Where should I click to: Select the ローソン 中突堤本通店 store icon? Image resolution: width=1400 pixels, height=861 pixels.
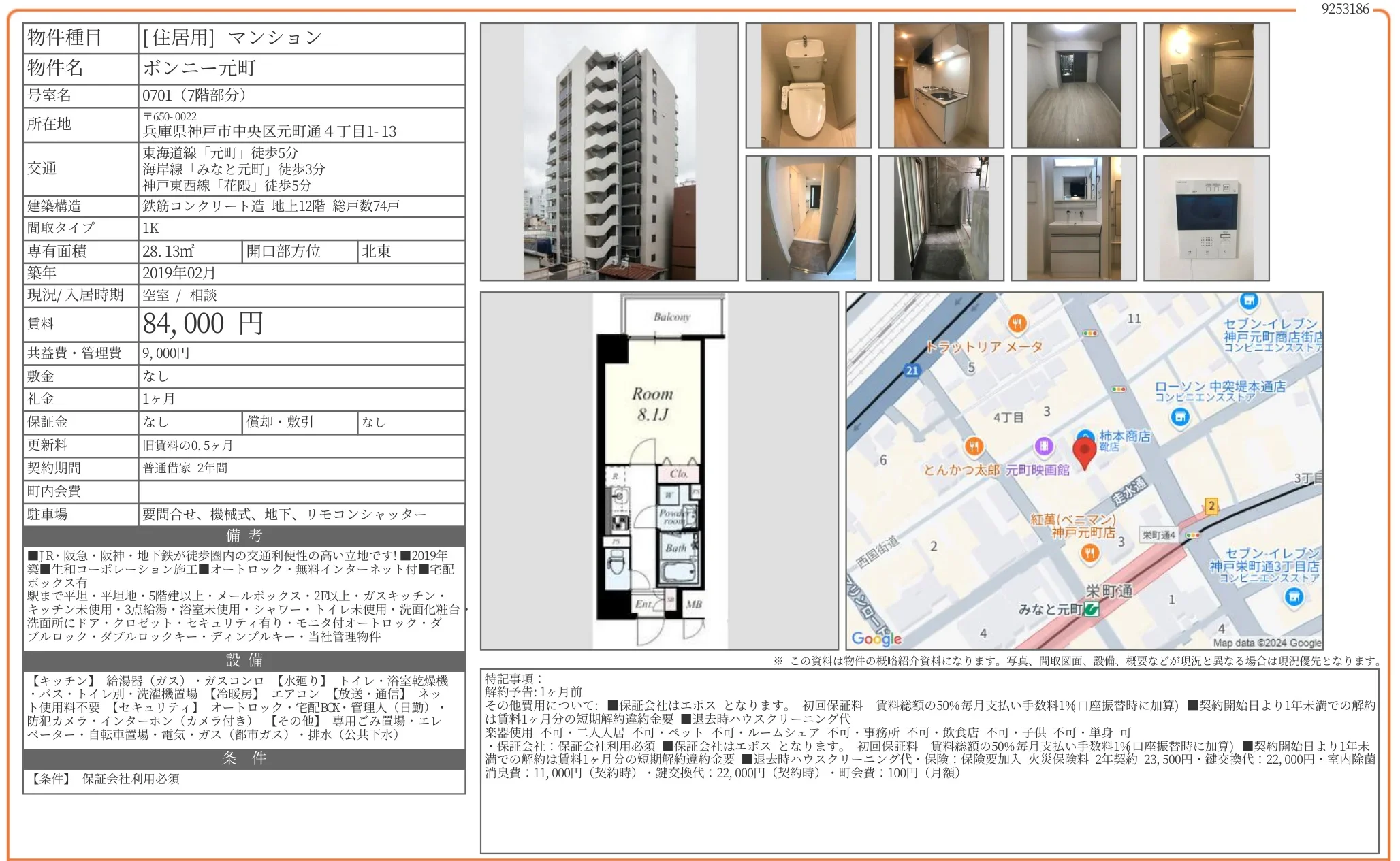1180,418
